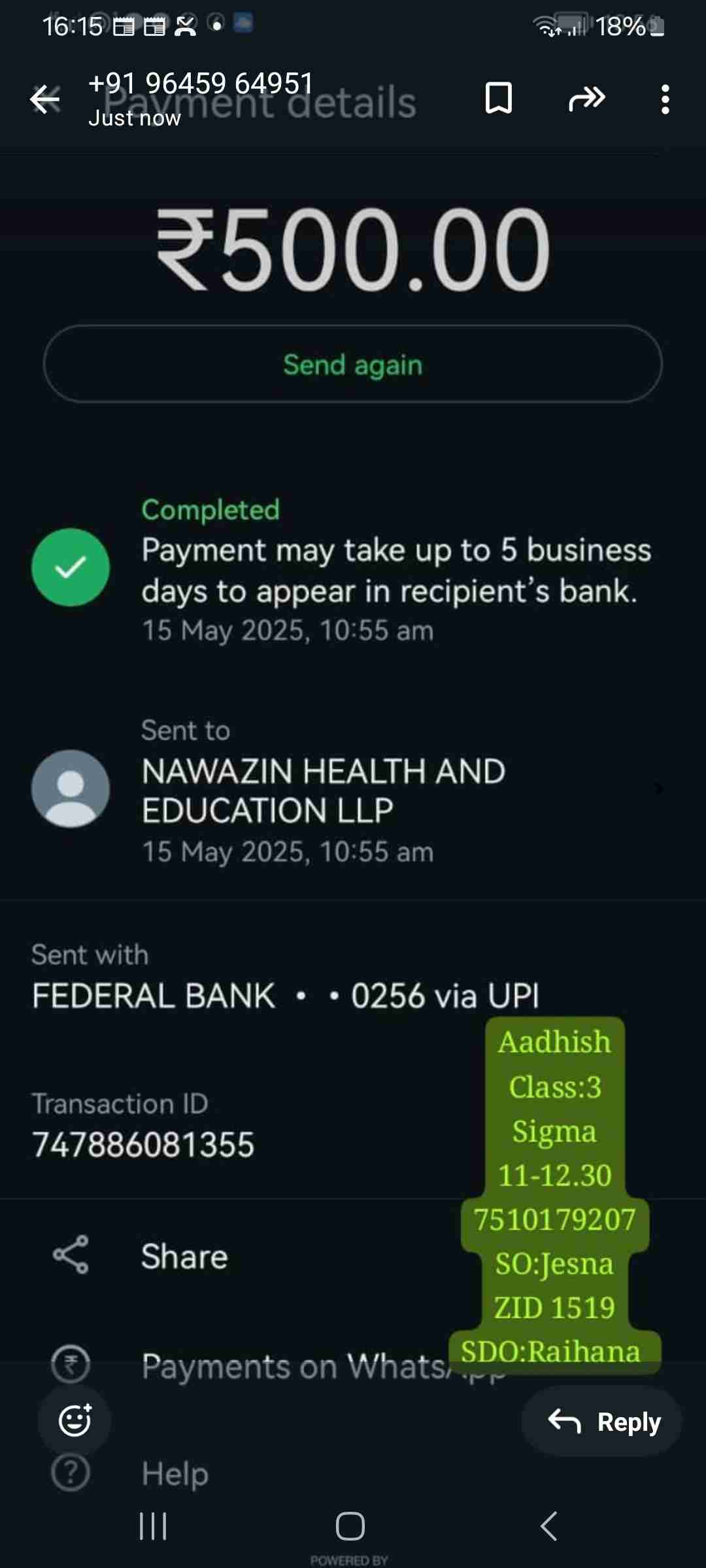The height and width of the screenshot is (1568, 706).
Task: Tap the Help question mark icon
Action: coord(71,1473)
